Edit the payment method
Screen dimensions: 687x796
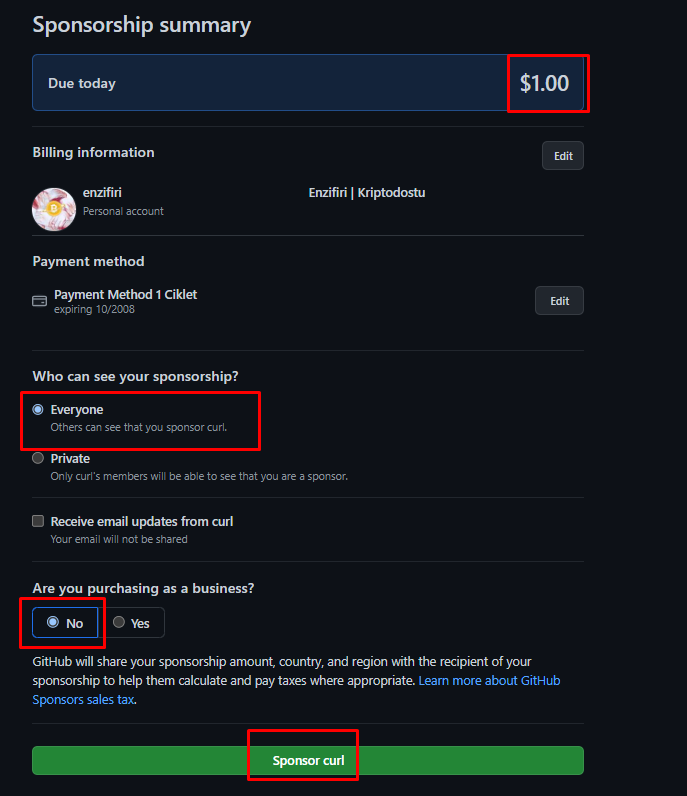pyautogui.click(x=559, y=301)
